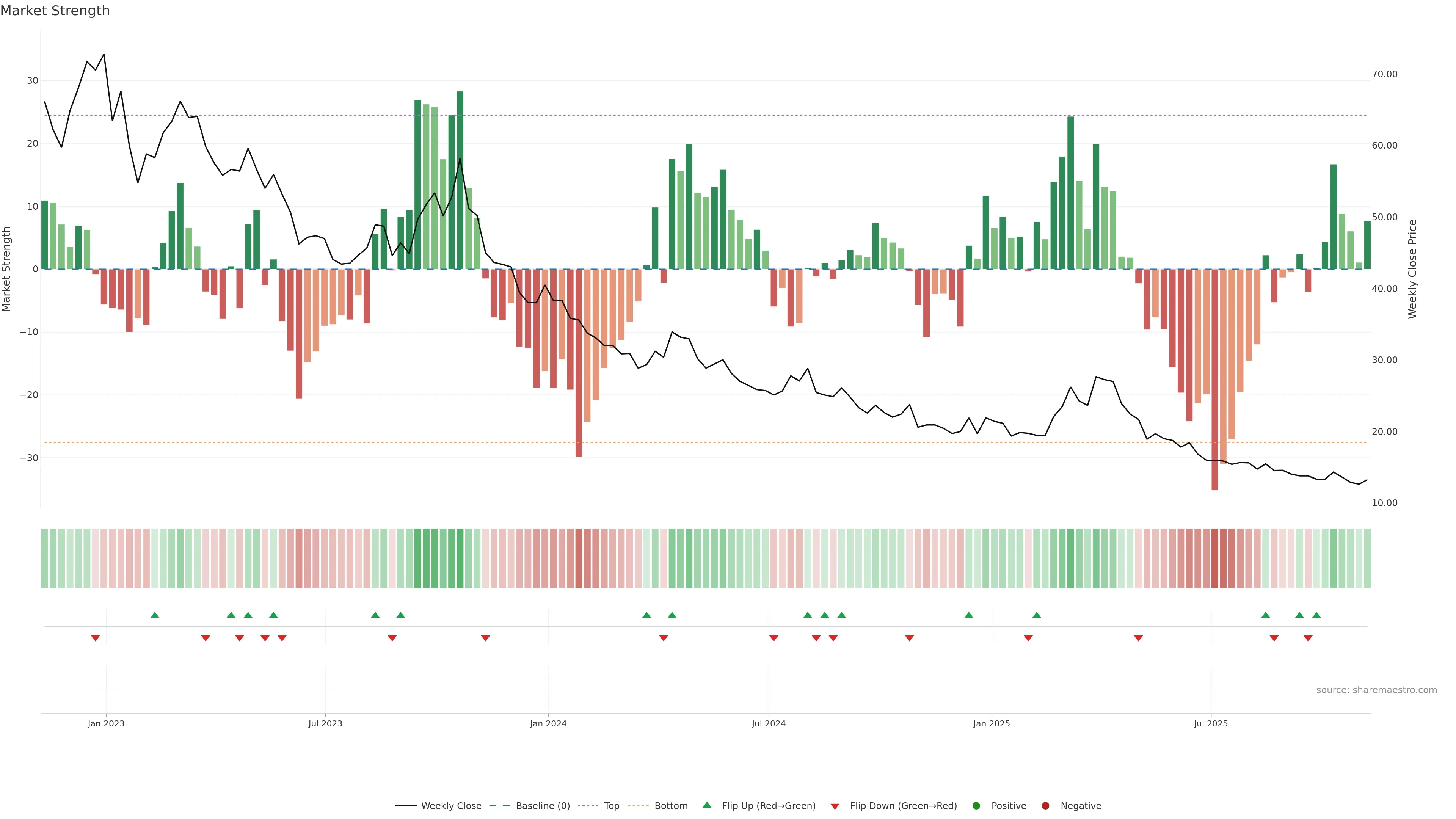
Task: Click the darkest red heatmap strip cell
Action: 1214,559
